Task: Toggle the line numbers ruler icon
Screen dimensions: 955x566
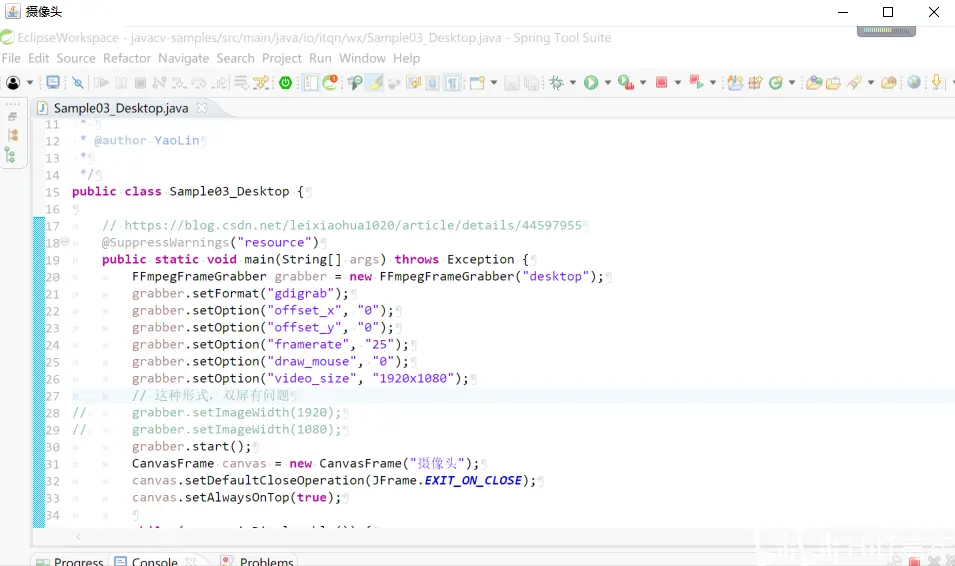Action: click(x=311, y=82)
